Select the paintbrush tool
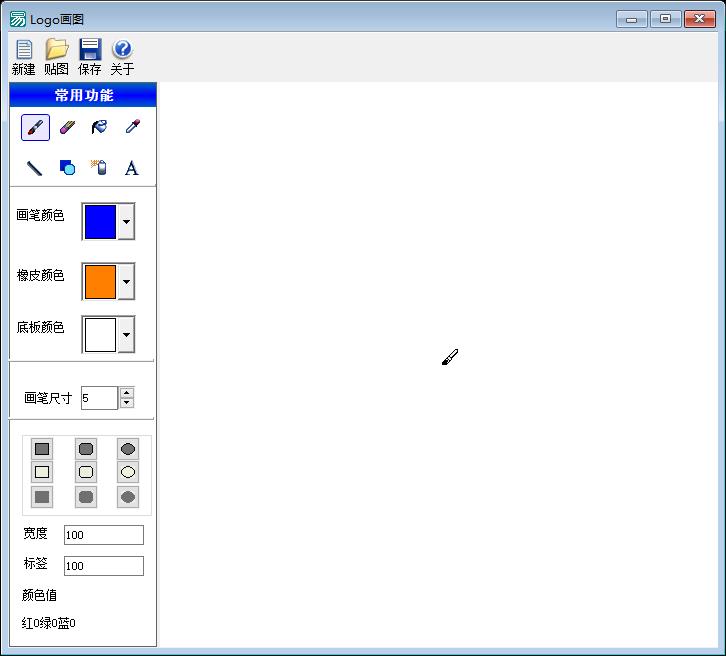726x656 pixels. tap(35, 127)
